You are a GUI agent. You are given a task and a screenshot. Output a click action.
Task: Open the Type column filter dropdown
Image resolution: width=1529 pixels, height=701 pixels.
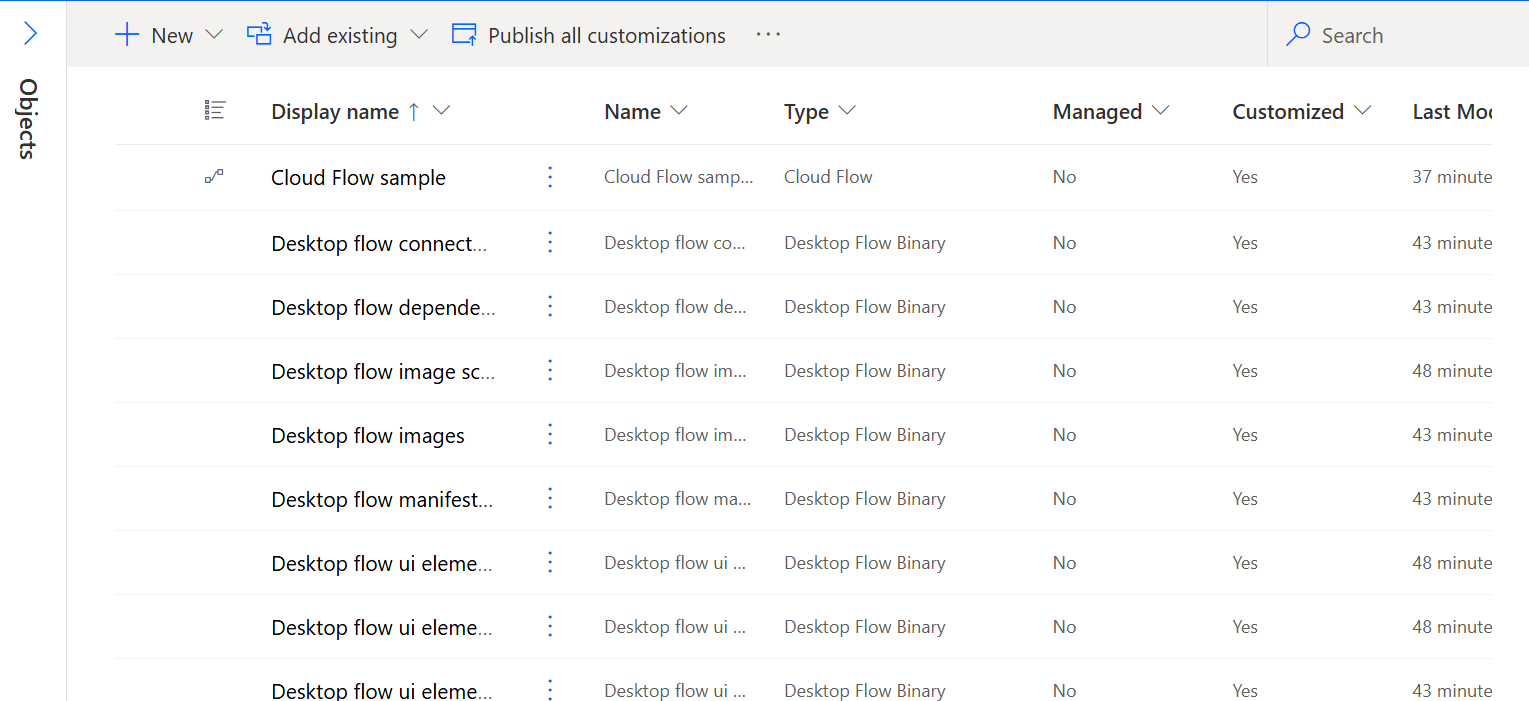(849, 111)
